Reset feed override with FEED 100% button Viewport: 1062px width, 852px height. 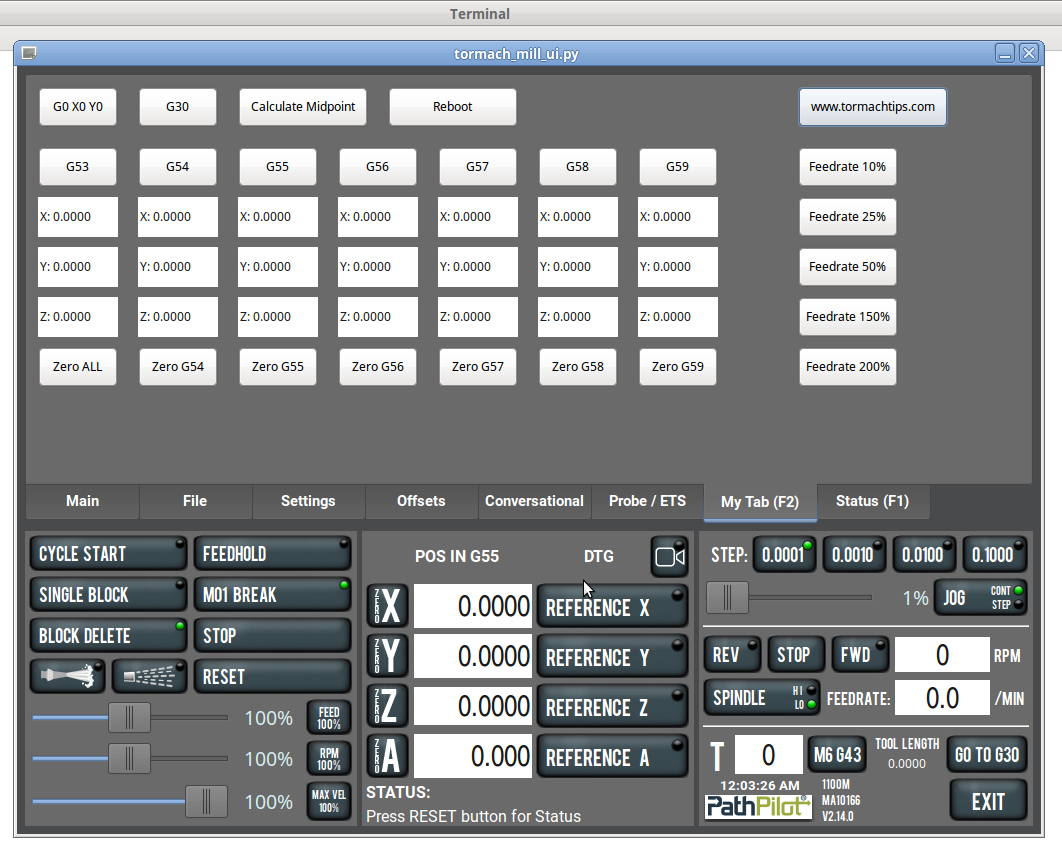(x=329, y=718)
